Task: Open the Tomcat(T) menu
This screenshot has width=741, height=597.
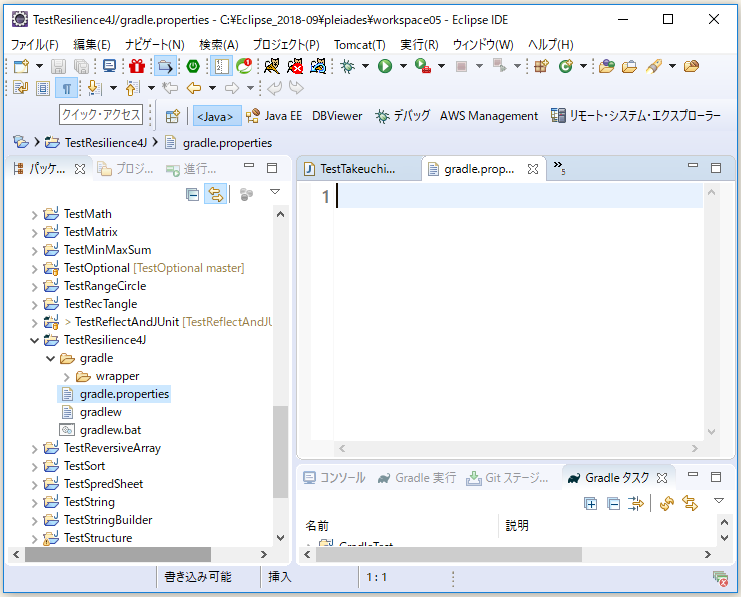Action: coord(360,44)
